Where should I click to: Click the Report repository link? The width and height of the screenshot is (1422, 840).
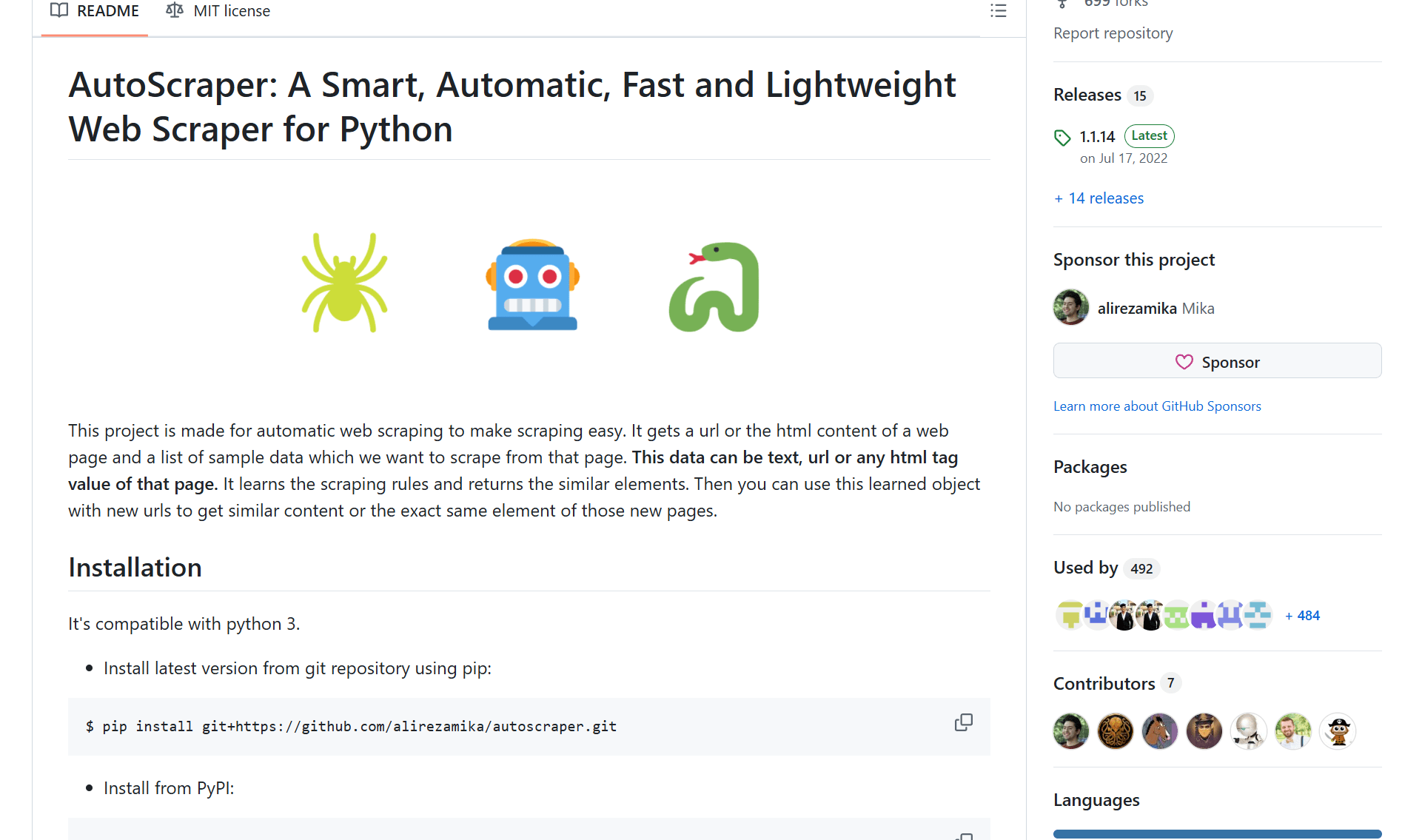pyautogui.click(x=1113, y=33)
